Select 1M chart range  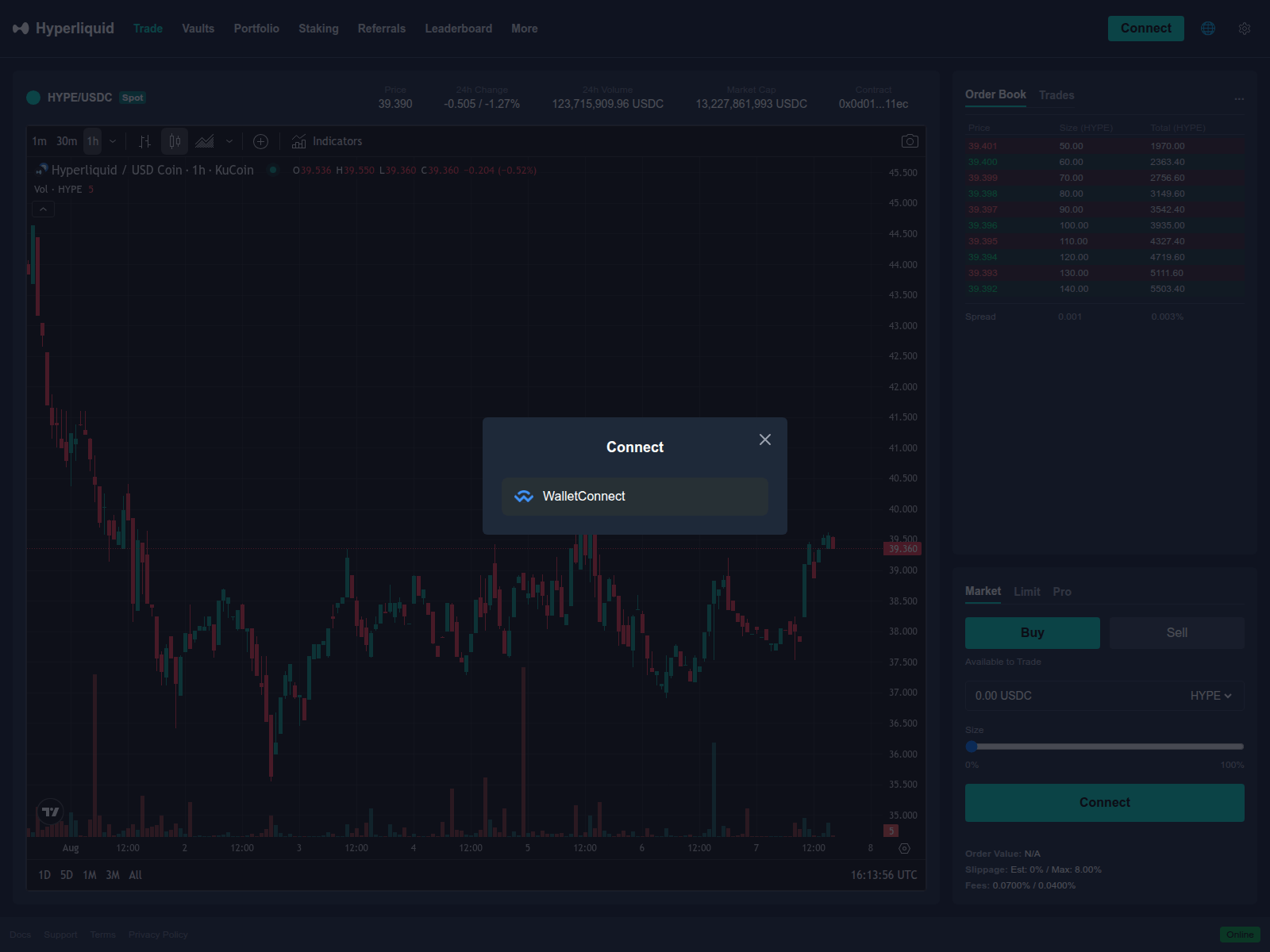tap(90, 875)
